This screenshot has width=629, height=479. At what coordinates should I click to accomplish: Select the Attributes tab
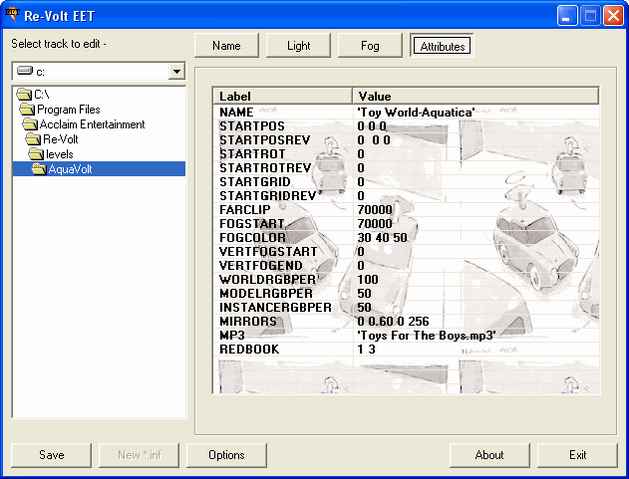coord(442,46)
